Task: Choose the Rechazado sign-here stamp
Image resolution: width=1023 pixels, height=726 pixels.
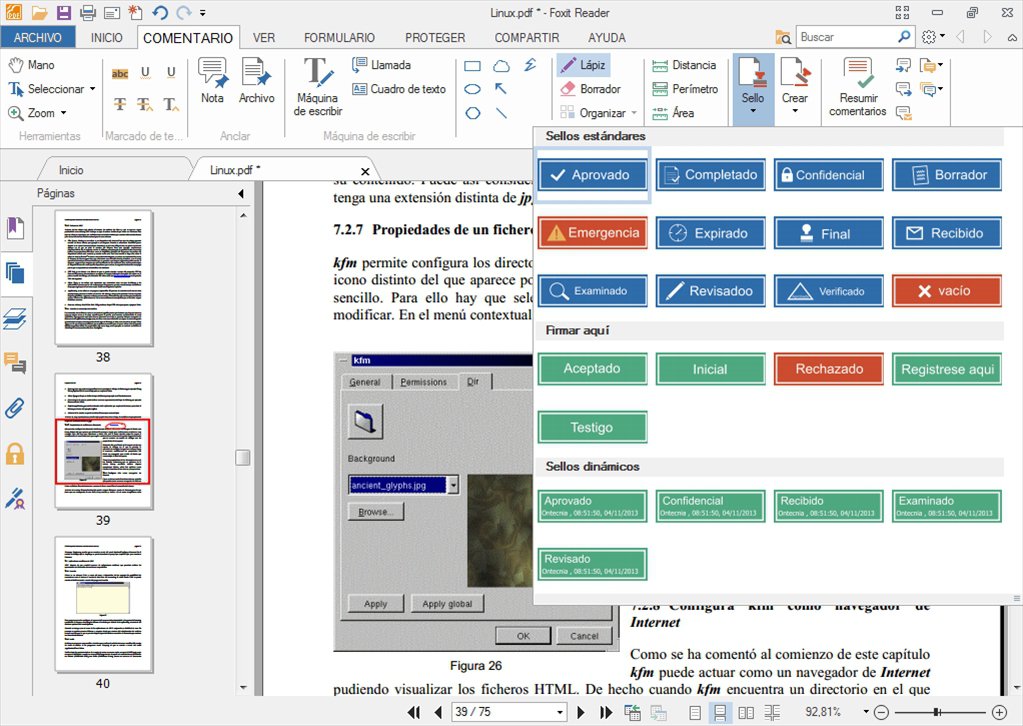Action: coord(829,369)
